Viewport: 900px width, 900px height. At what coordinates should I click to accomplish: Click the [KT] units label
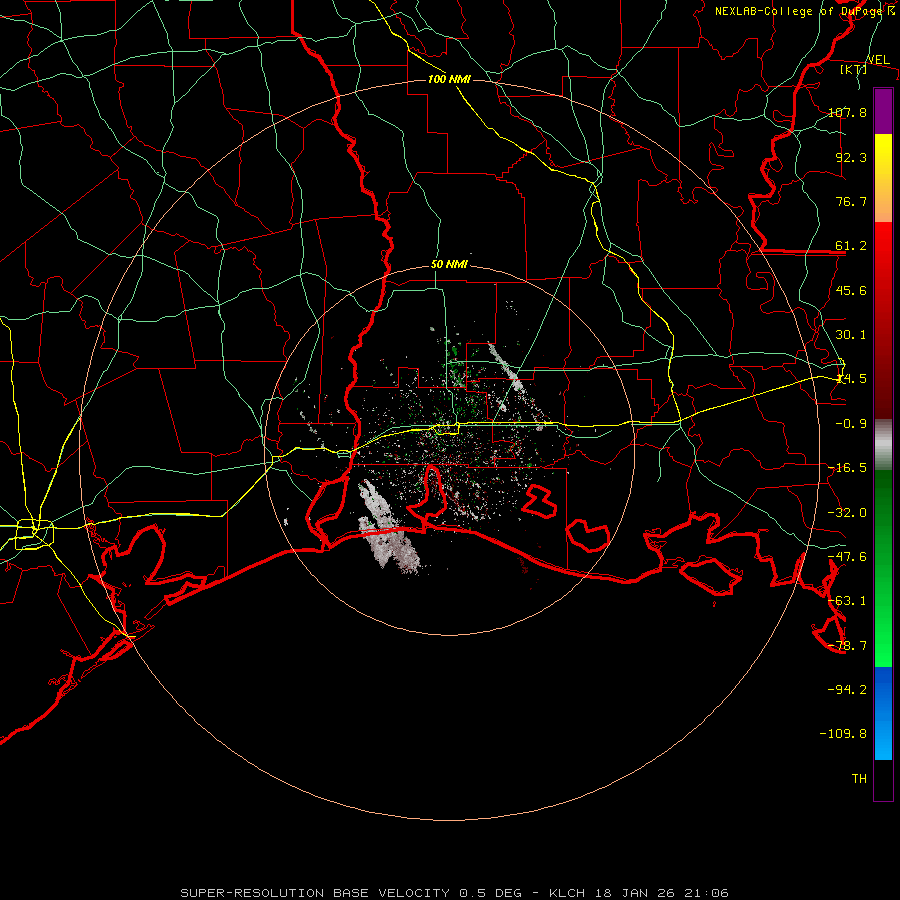click(x=854, y=69)
